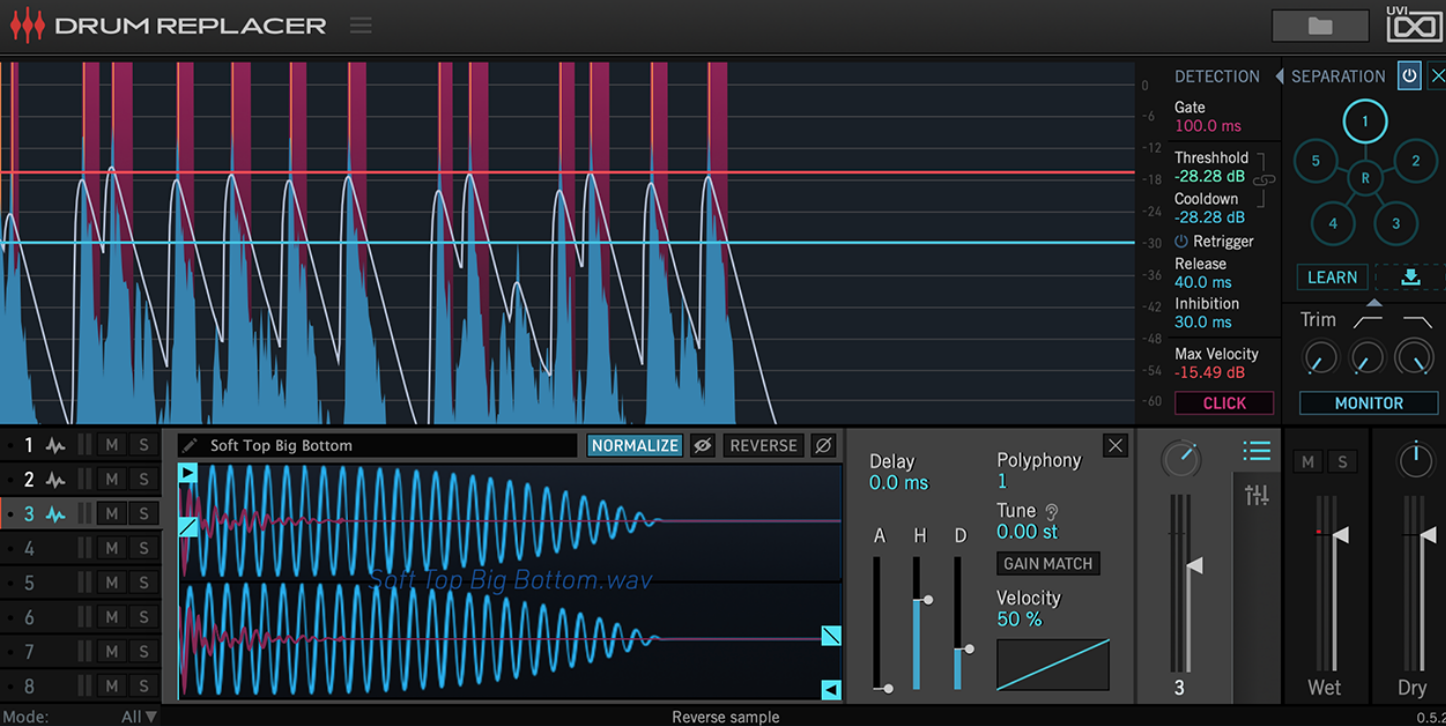Toggle the CLICK detection button
Screen dimensions: 1446x726
(1224, 403)
